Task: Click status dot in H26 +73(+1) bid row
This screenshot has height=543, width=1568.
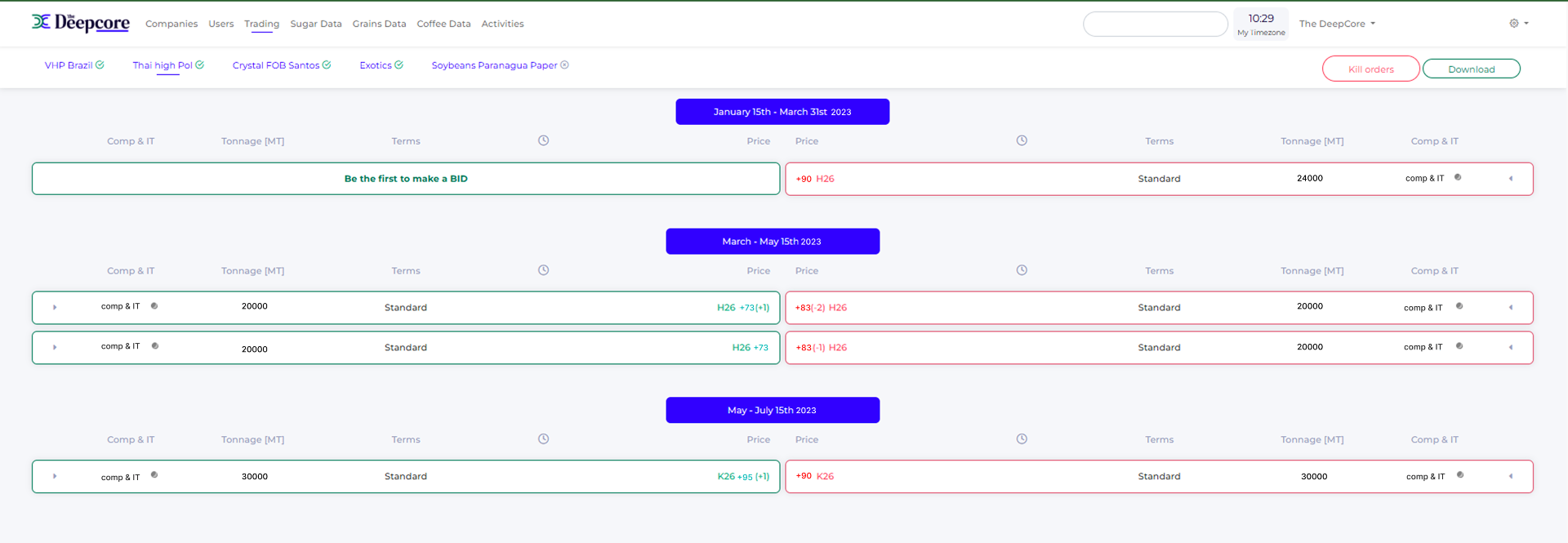Action: pos(154,306)
